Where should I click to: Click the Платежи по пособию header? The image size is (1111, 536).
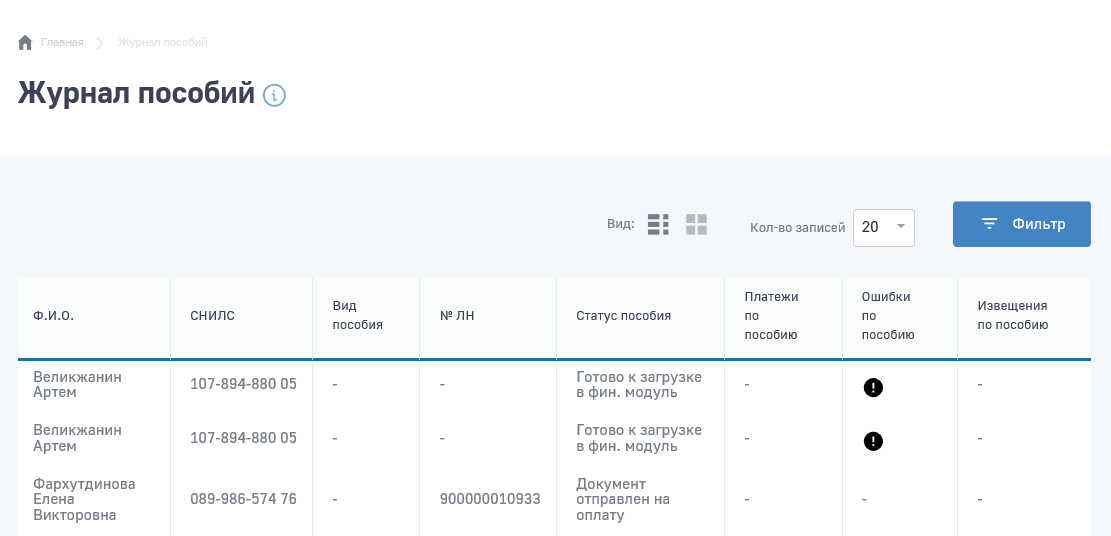[x=771, y=316]
